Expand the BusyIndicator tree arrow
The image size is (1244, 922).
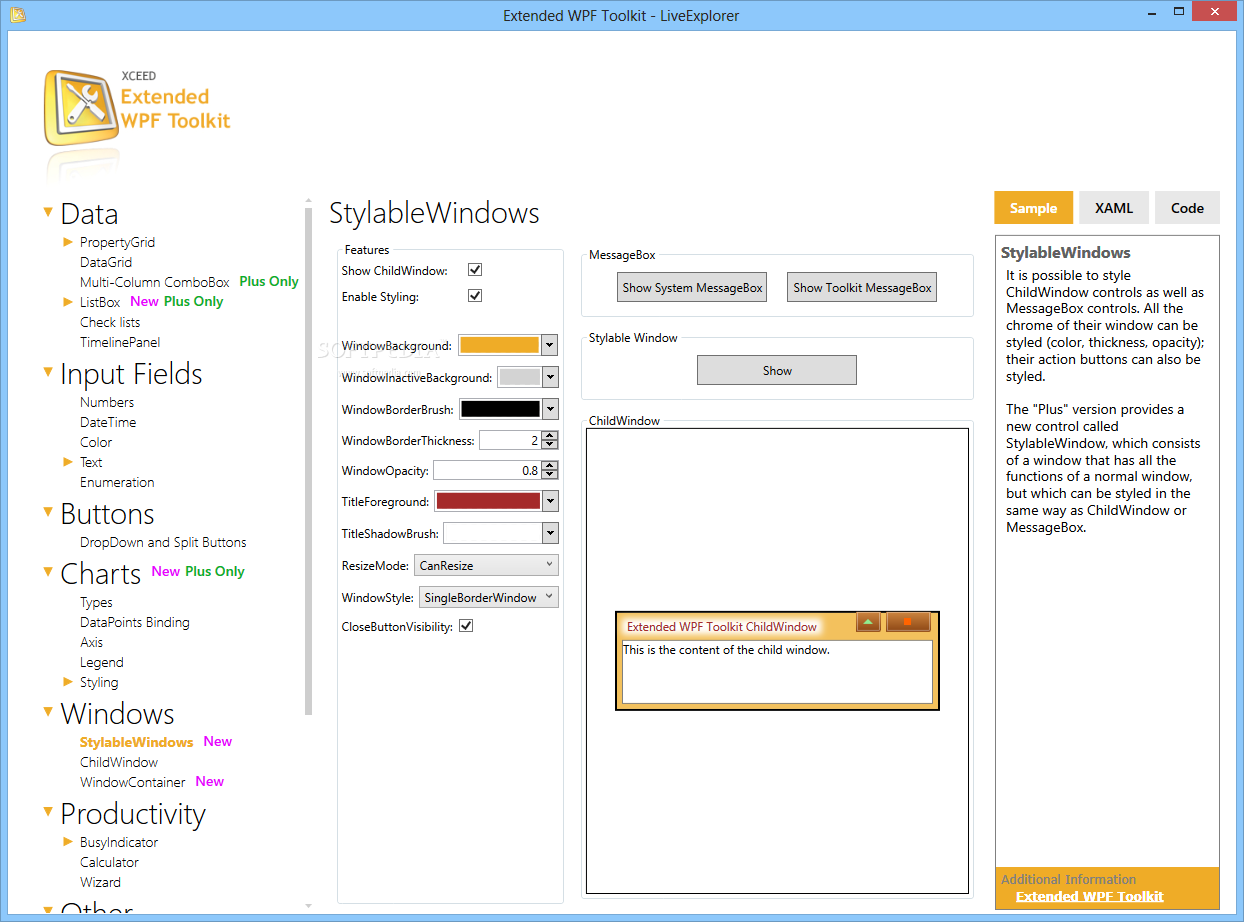68,842
